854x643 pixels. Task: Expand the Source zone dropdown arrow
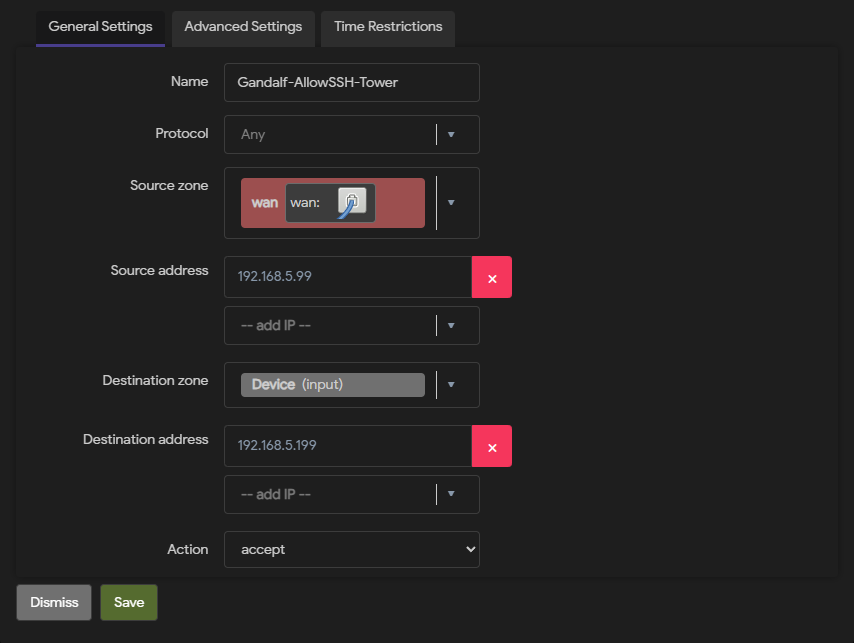[451, 203]
